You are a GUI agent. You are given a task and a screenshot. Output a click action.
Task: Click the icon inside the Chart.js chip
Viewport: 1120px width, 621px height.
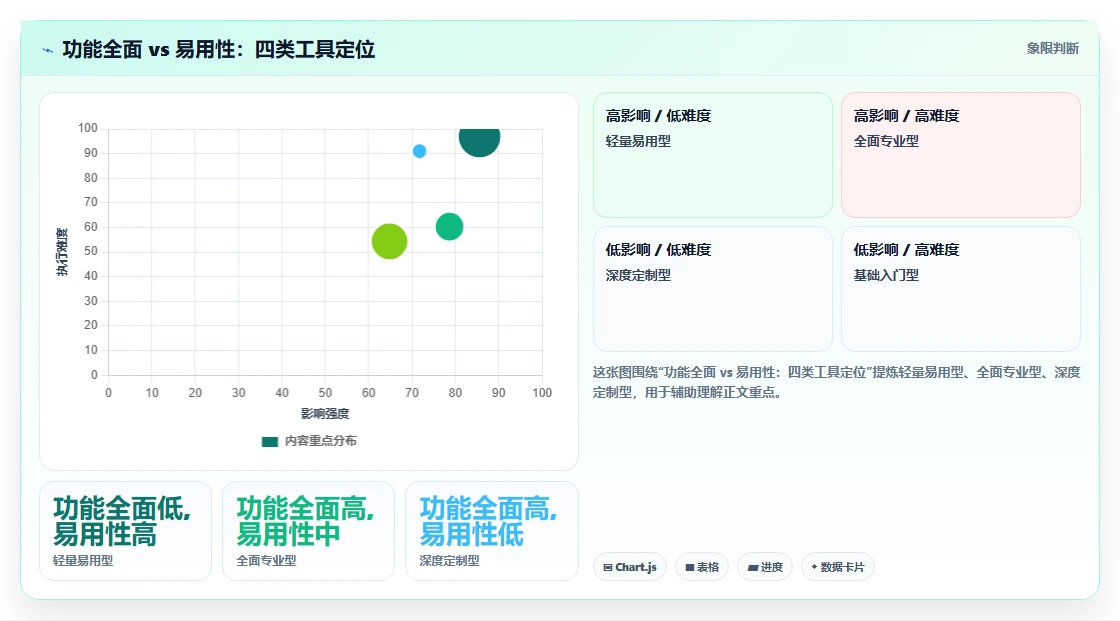point(608,567)
